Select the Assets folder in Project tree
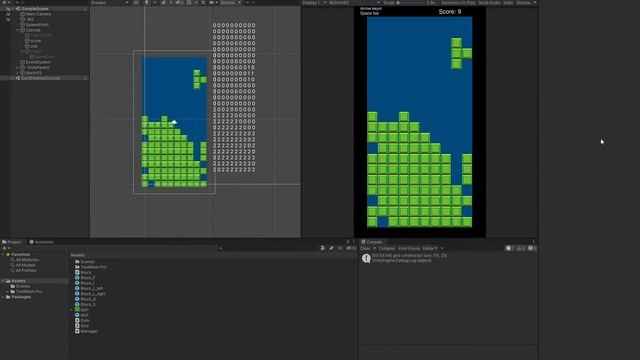The width and height of the screenshot is (640, 360). coord(18,281)
